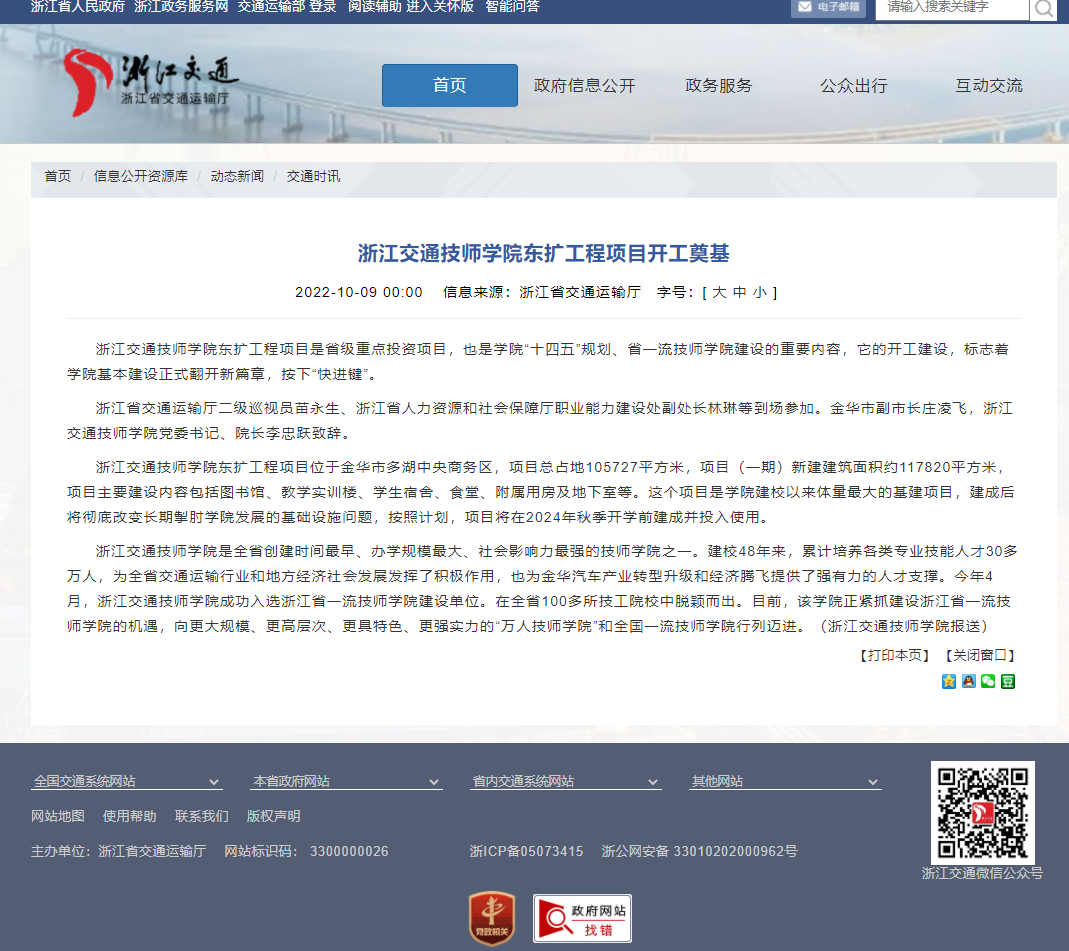
Task: Click 打印本页 to print page
Action: 894,655
